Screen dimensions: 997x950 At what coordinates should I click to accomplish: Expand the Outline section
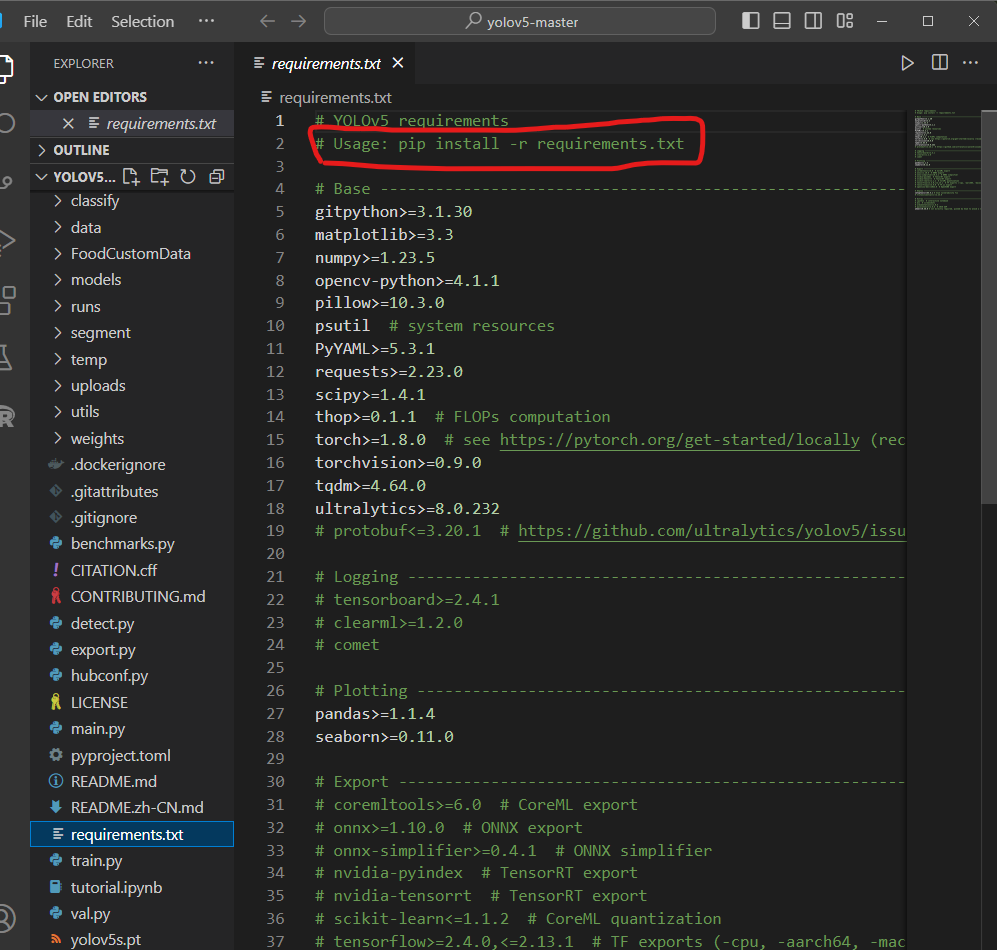[x=132, y=150]
